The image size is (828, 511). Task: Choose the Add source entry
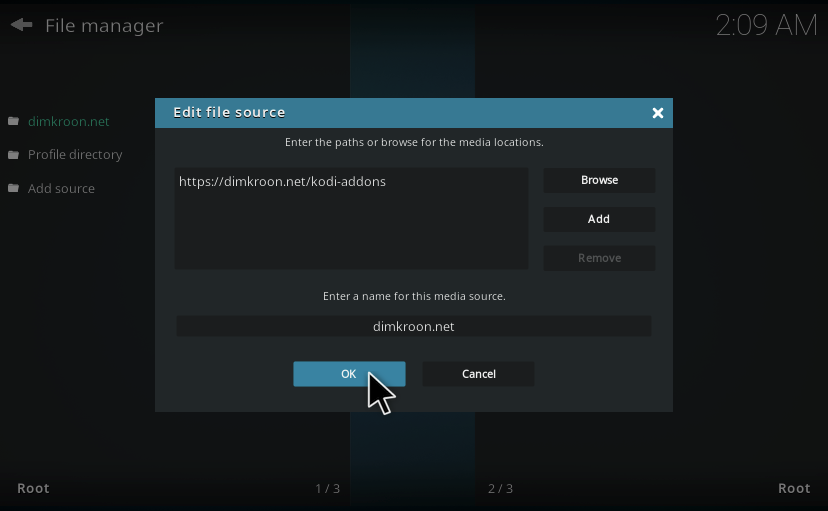click(61, 189)
